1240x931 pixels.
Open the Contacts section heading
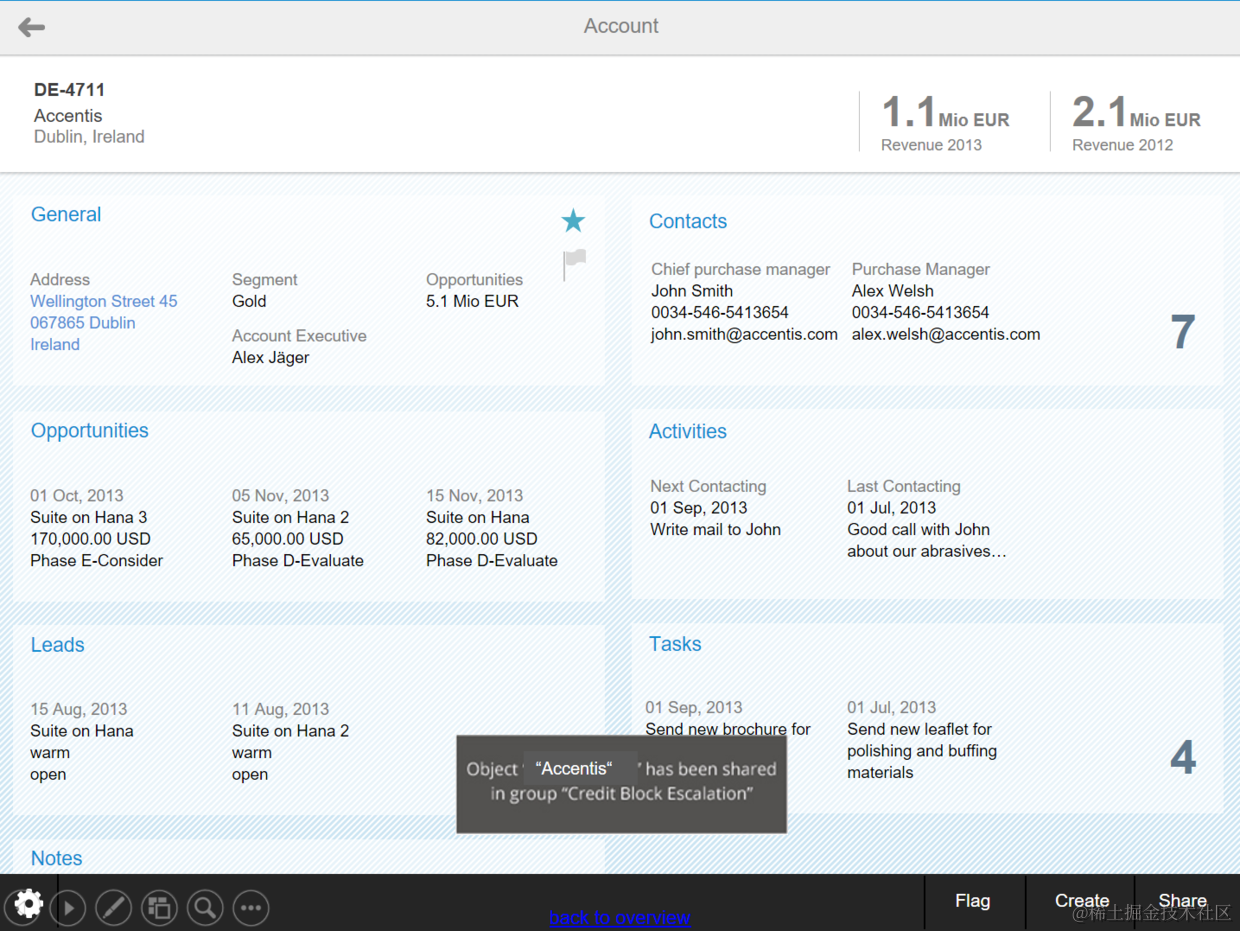[688, 222]
